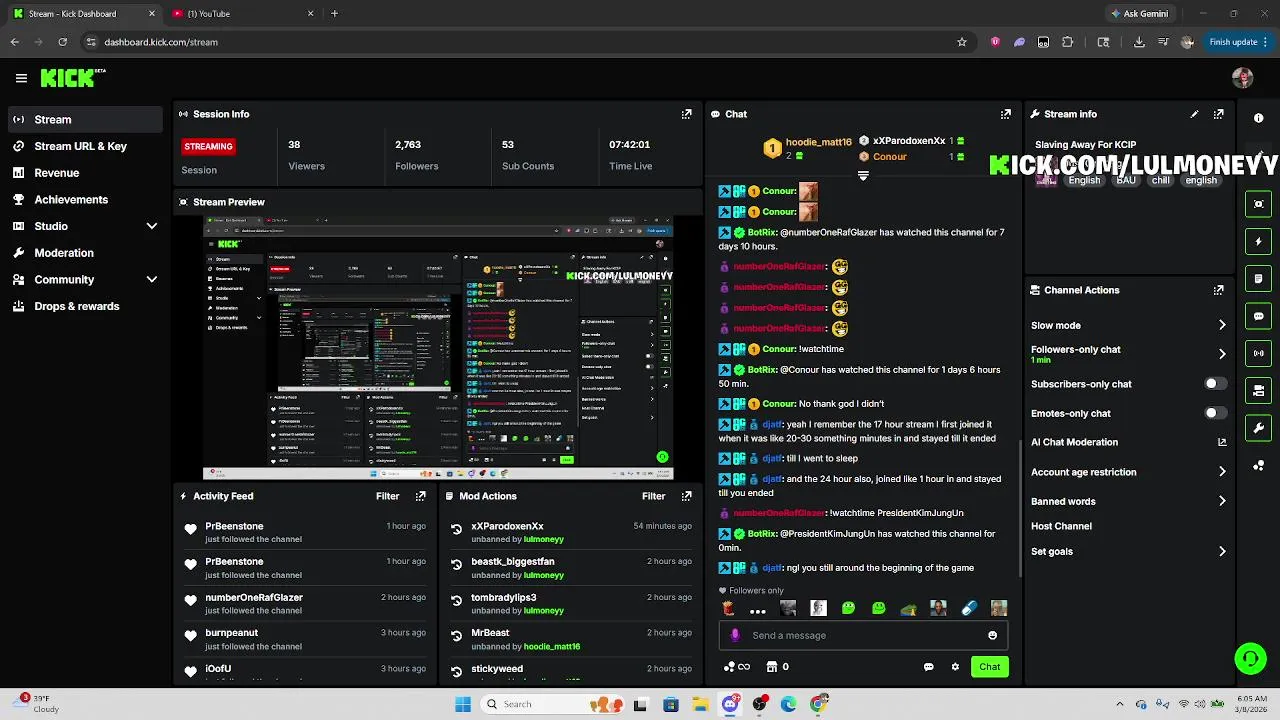Pop out the Channel Actions panel
This screenshot has height=720, width=1280.
(x=1218, y=290)
